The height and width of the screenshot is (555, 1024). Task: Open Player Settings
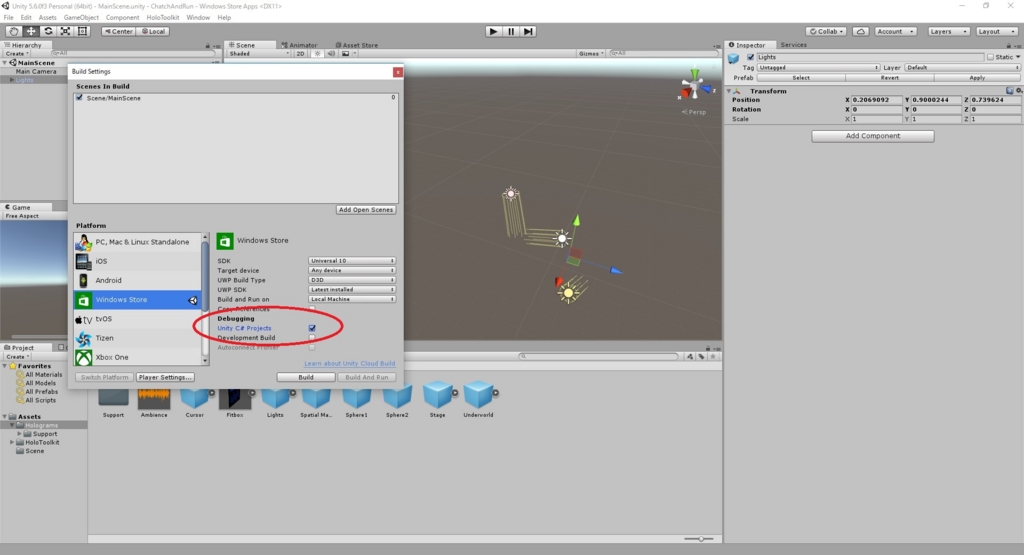coord(165,377)
